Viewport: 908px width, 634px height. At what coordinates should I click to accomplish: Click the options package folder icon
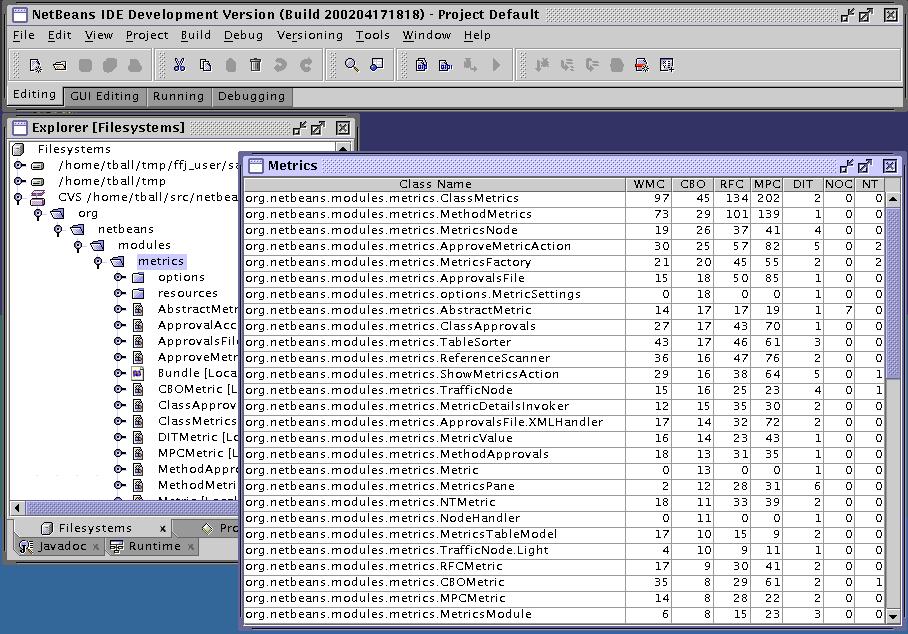tap(138, 277)
